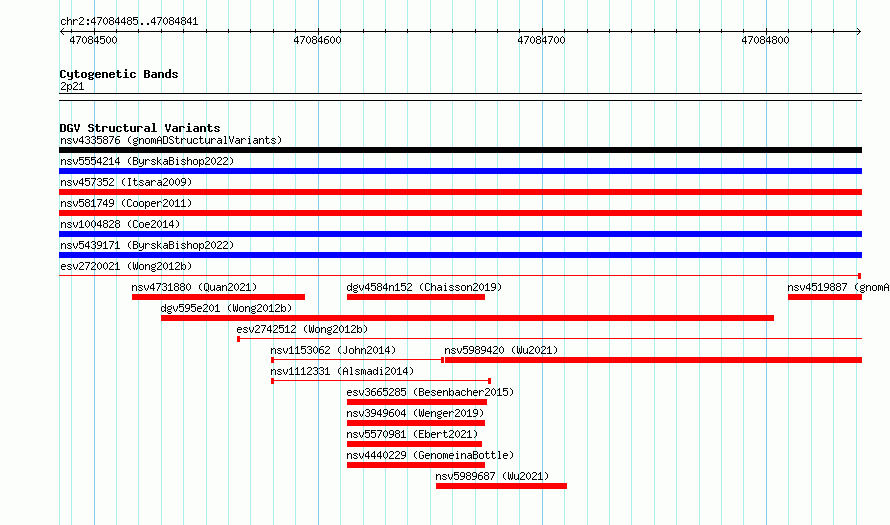The height and width of the screenshot is (525, 890).
Task: Click the 47084800 ruler position label
Action: [765, 40]
